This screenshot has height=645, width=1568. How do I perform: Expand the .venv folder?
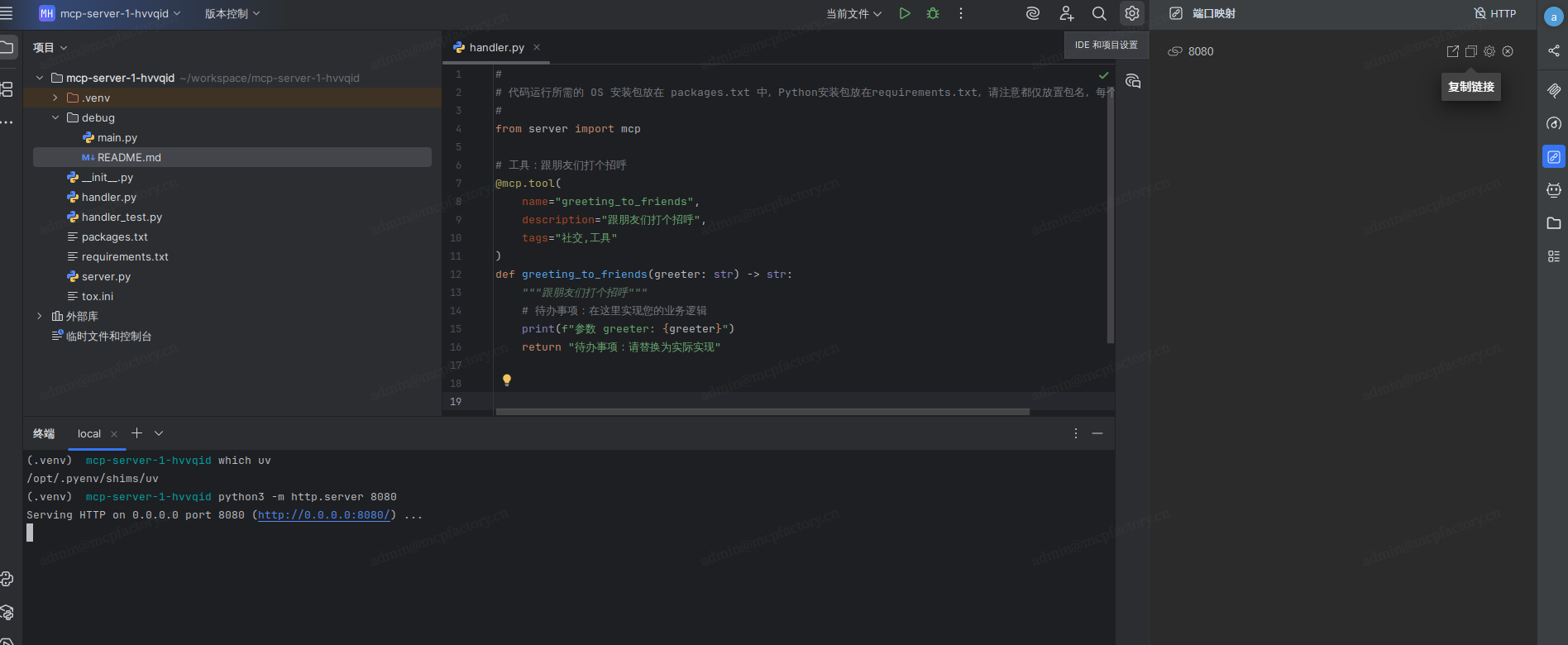point(55,98)
